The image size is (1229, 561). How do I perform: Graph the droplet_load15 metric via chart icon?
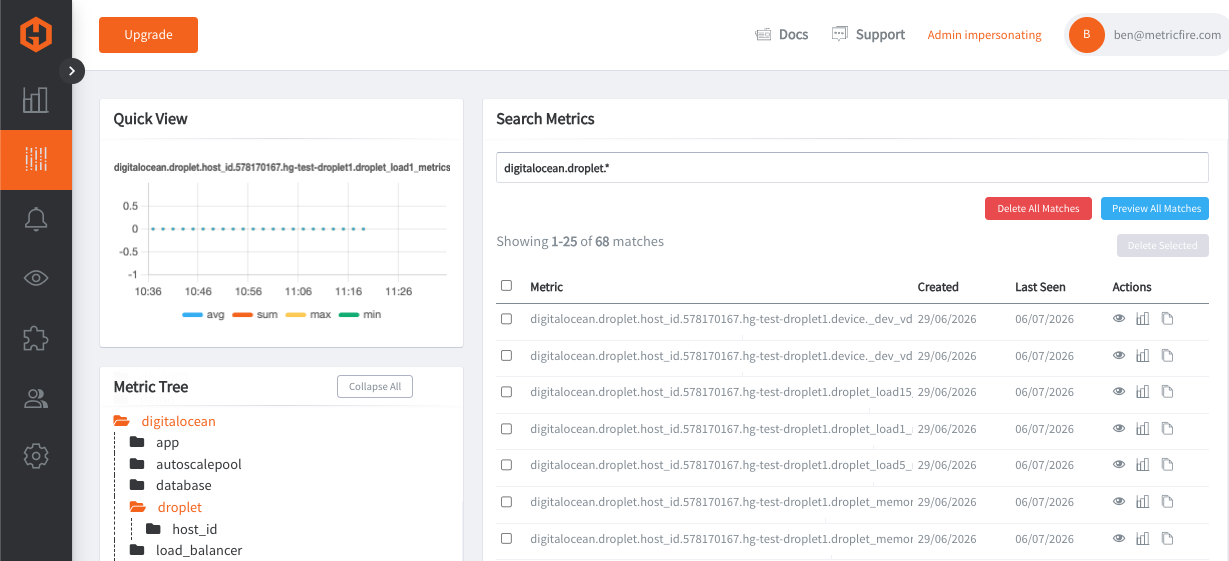(1143, 392)
